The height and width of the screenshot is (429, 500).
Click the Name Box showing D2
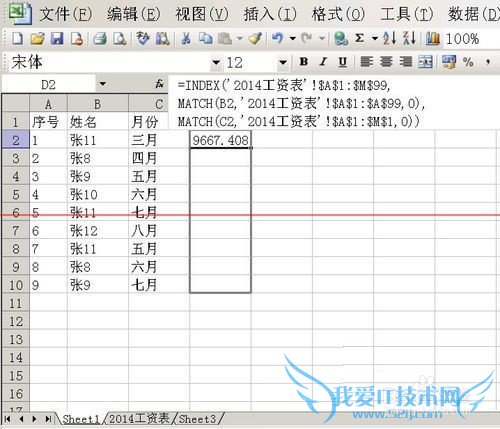pyautogui.click(x=48, y=84)
